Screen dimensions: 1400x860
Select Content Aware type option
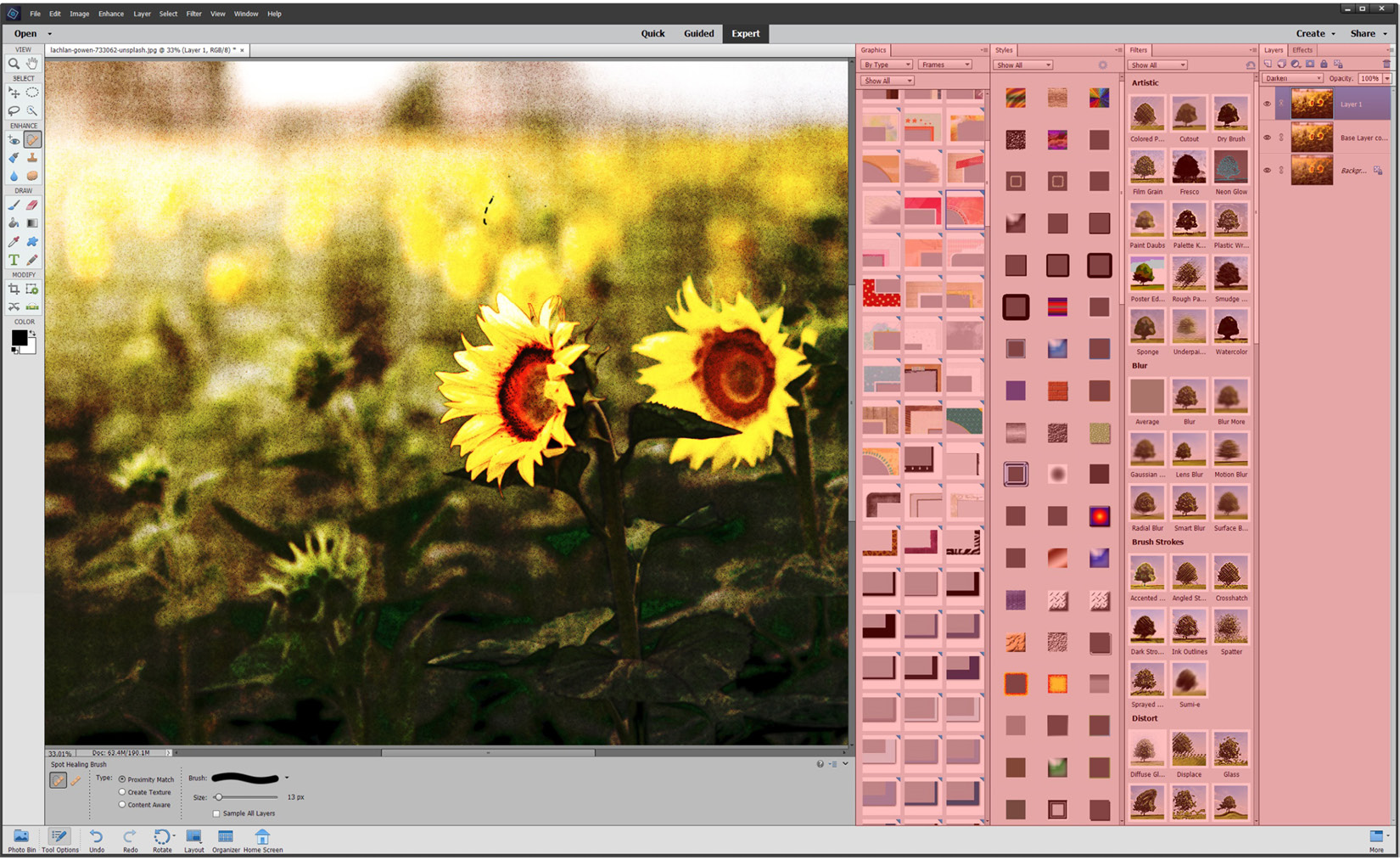pos(122,805)
